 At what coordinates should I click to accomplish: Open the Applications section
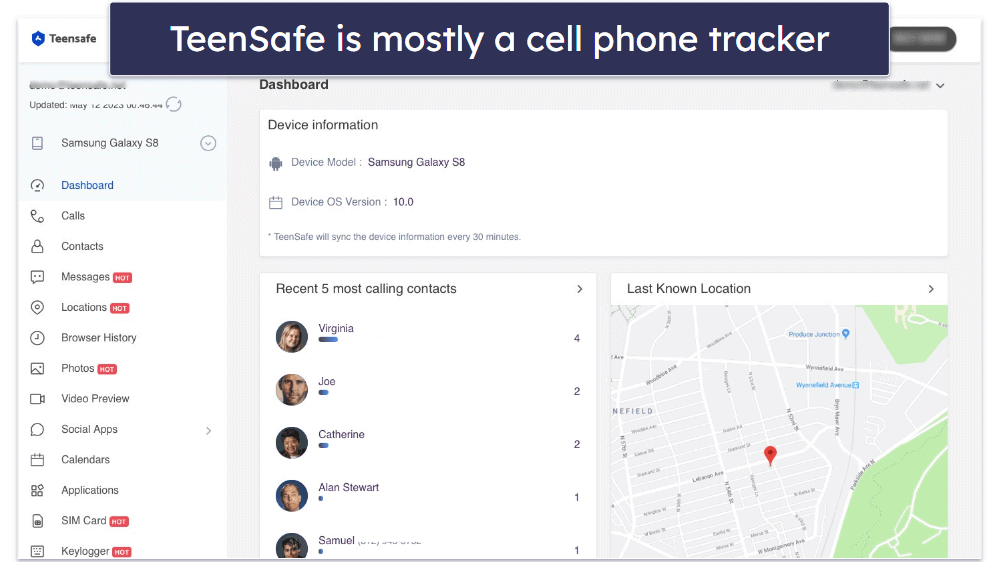click(90, 490)
